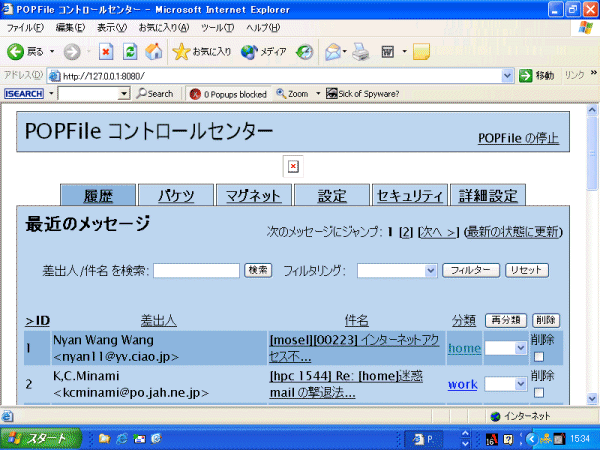The image size is (600, 450).
Task: Click the Stop loading icon
Action: pos(106,51)
